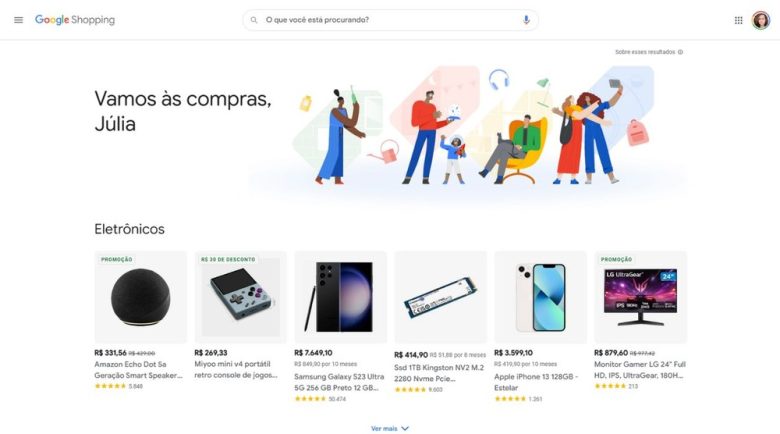This screenshot has width=780, height=434.
Task: Select the Apple iPhone 13 128GB thumbnail
Action: 541,297
